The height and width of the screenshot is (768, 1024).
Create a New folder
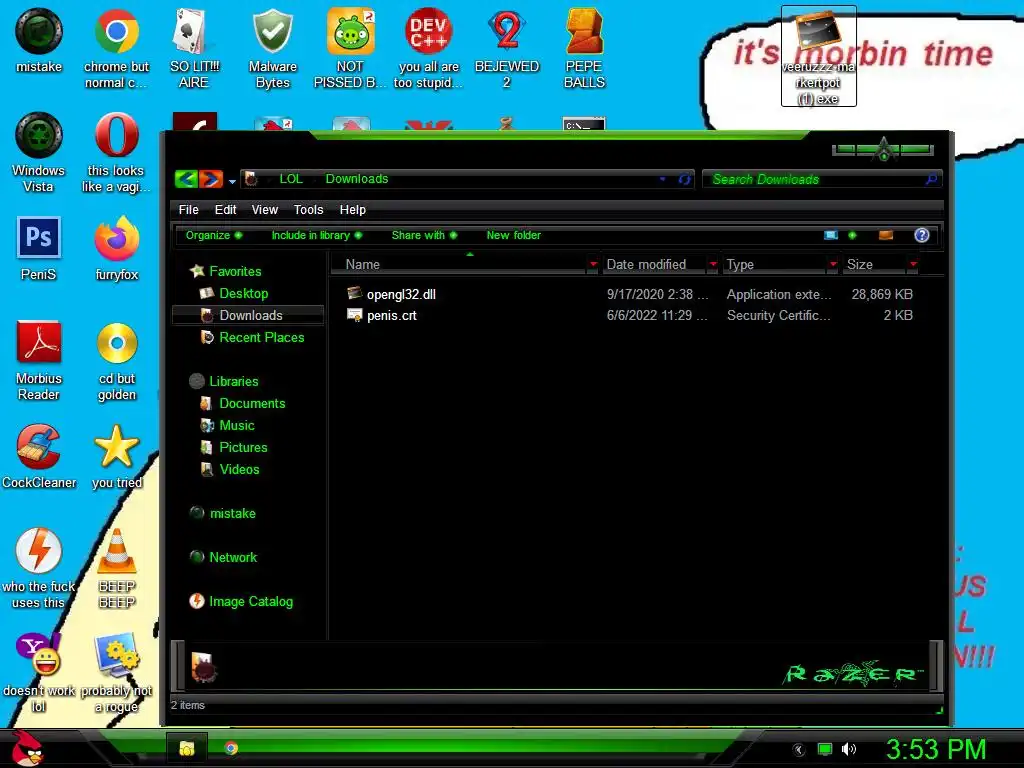point(513,235)
